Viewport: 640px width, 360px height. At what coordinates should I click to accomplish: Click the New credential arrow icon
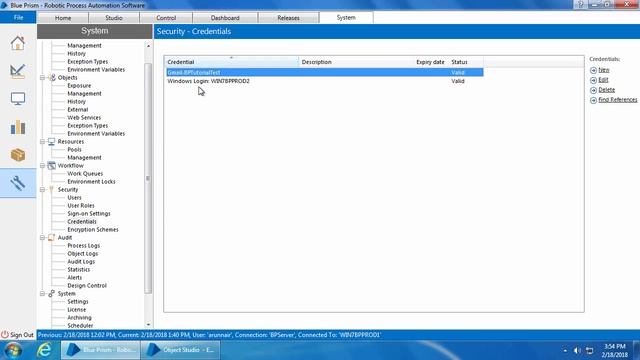pyautogui.click(x=593, y=70)
